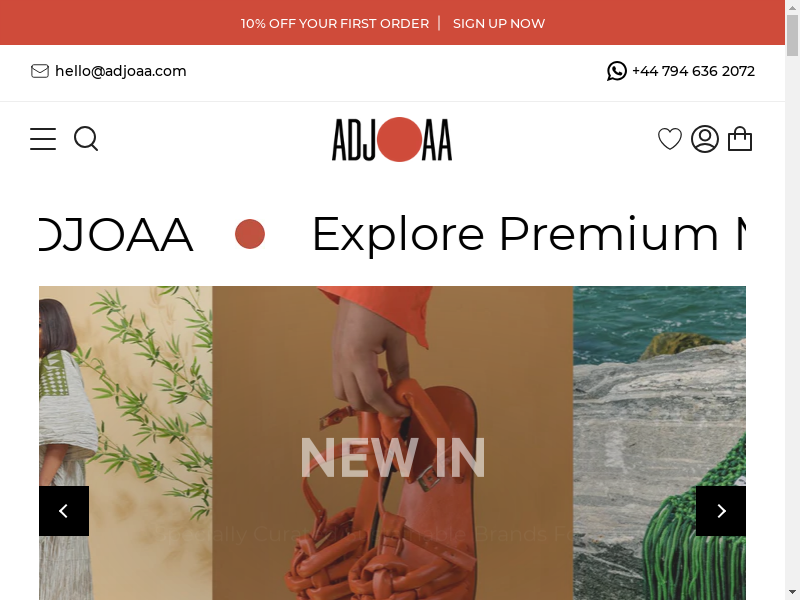Click the +44 794 636 2072 phone number
Viewport: 800px width, 600px height.
[x=693, y=71]
